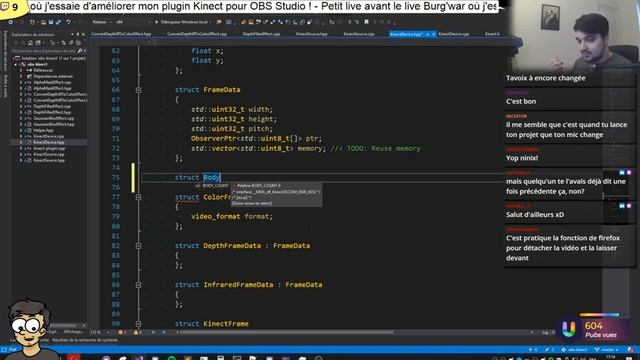The width and height of the screenshot is (640, 360).
Task: Open the ConvertDepthIRToColorEffect.hpp editor tab
Action: [x=121, y=34]
